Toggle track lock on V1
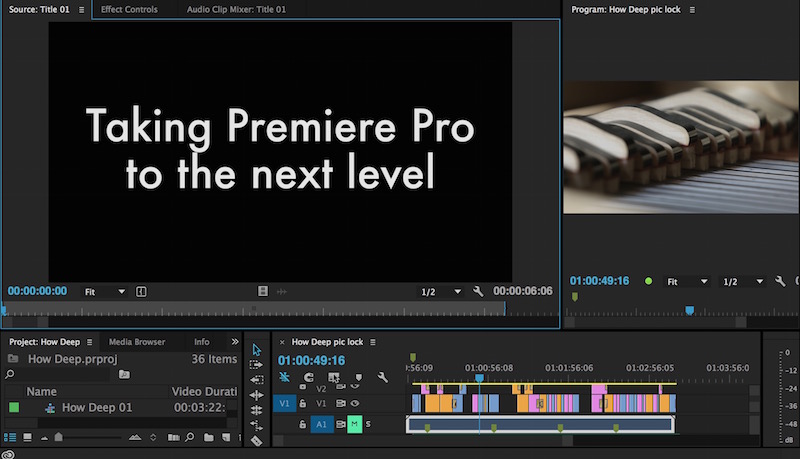 point(303,403)
